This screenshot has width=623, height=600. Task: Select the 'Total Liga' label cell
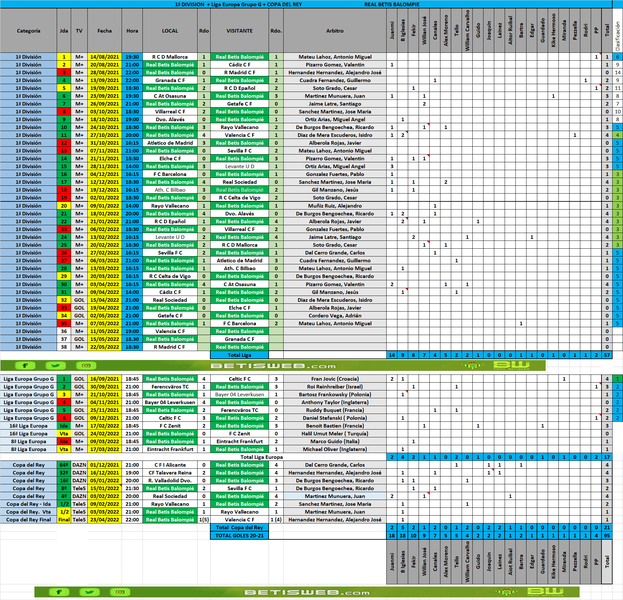click(x=240, y=355)
